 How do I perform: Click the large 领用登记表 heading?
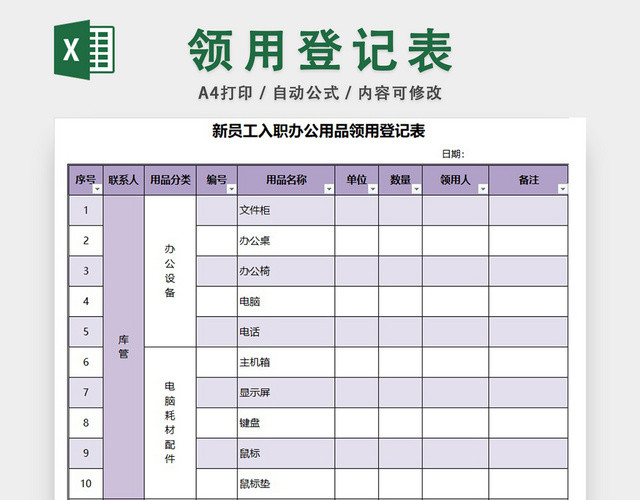pos(320,50)
